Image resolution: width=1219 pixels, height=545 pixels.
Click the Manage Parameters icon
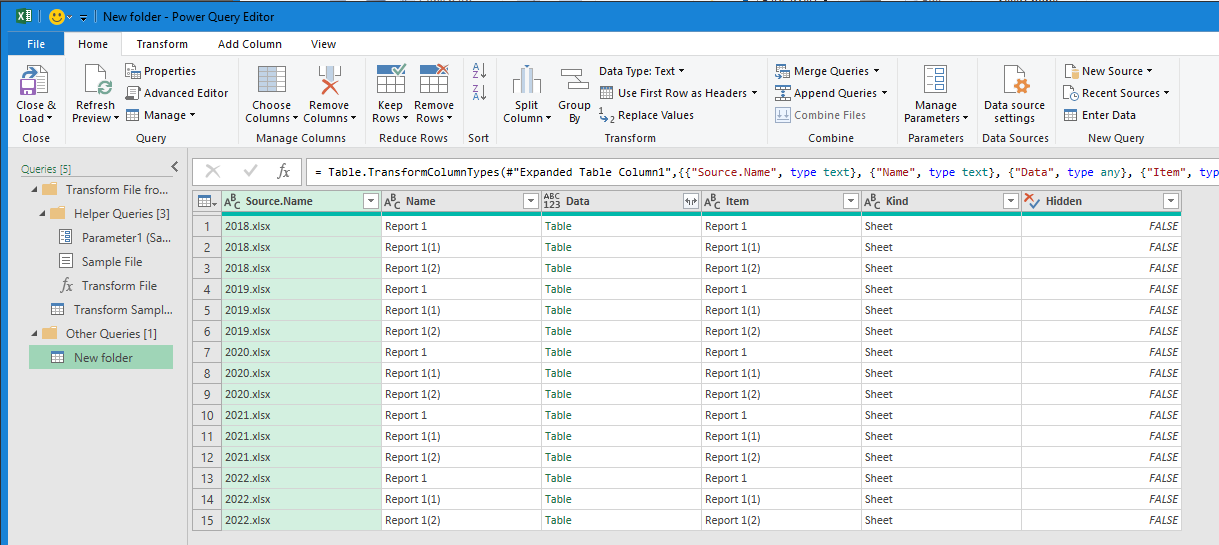(x=935, y=80)
